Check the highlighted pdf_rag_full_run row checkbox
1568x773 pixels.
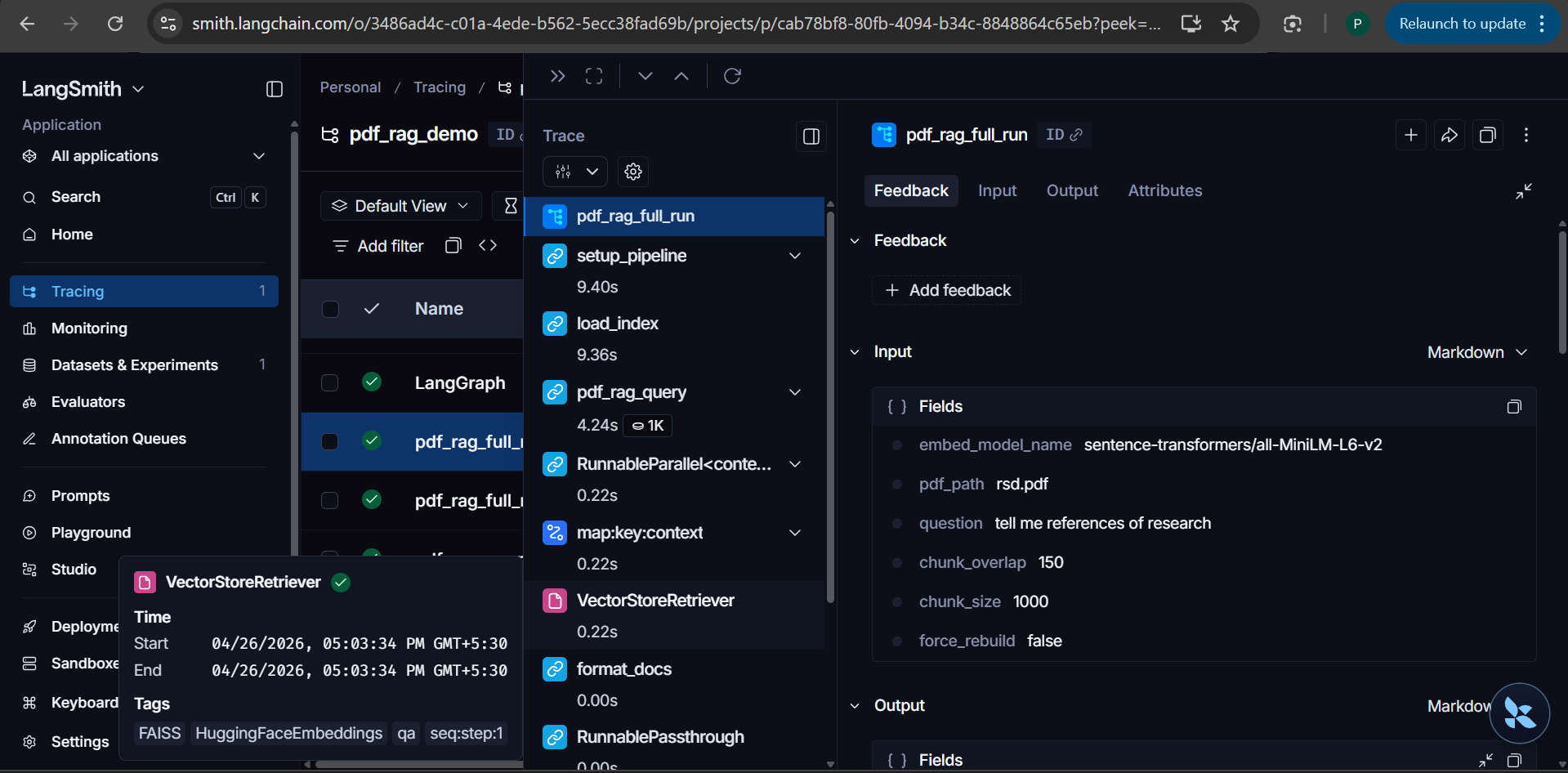pyautogui.click(x=330, y=441)
